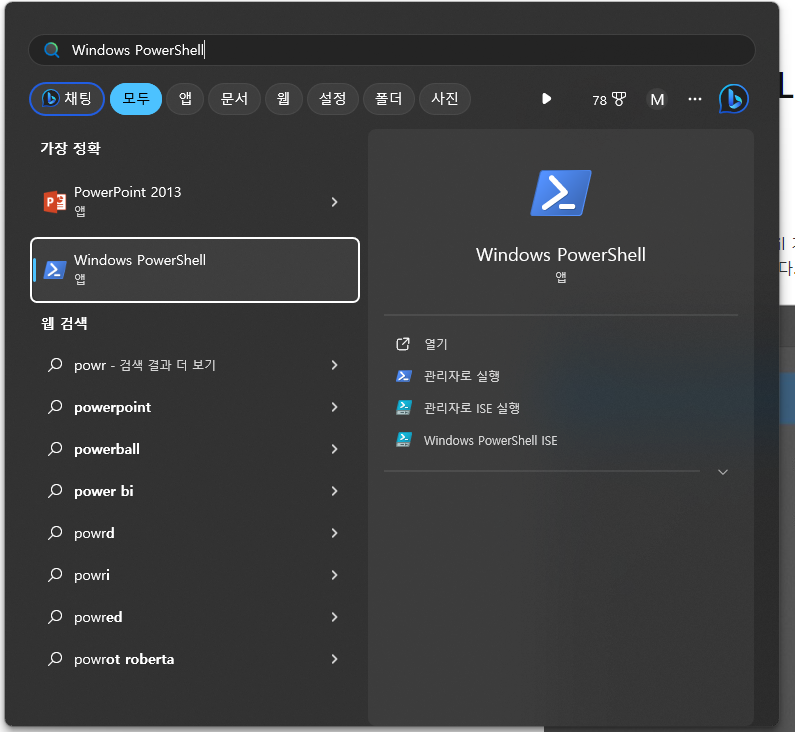Click search icon beside powerball

click(55, 449)
